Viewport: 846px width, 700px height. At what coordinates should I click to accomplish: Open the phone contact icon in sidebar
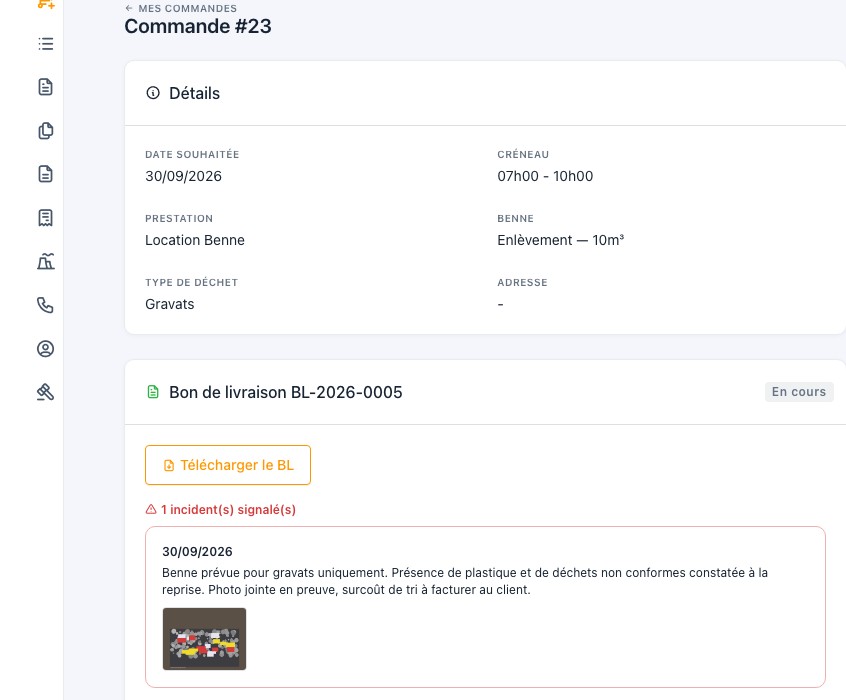click(46, 305)
